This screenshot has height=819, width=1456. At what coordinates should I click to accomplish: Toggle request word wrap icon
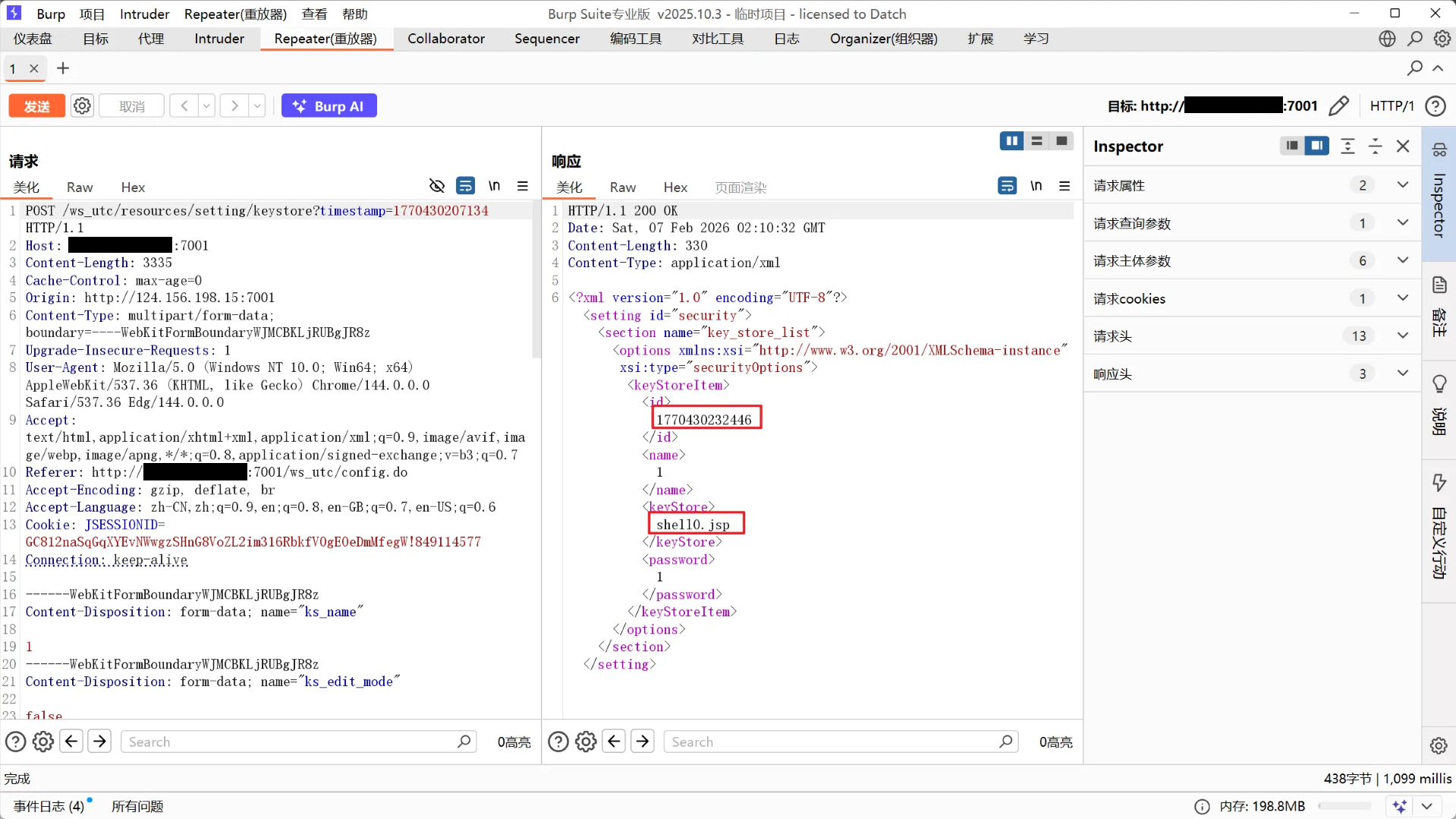[x=465, y=186]
